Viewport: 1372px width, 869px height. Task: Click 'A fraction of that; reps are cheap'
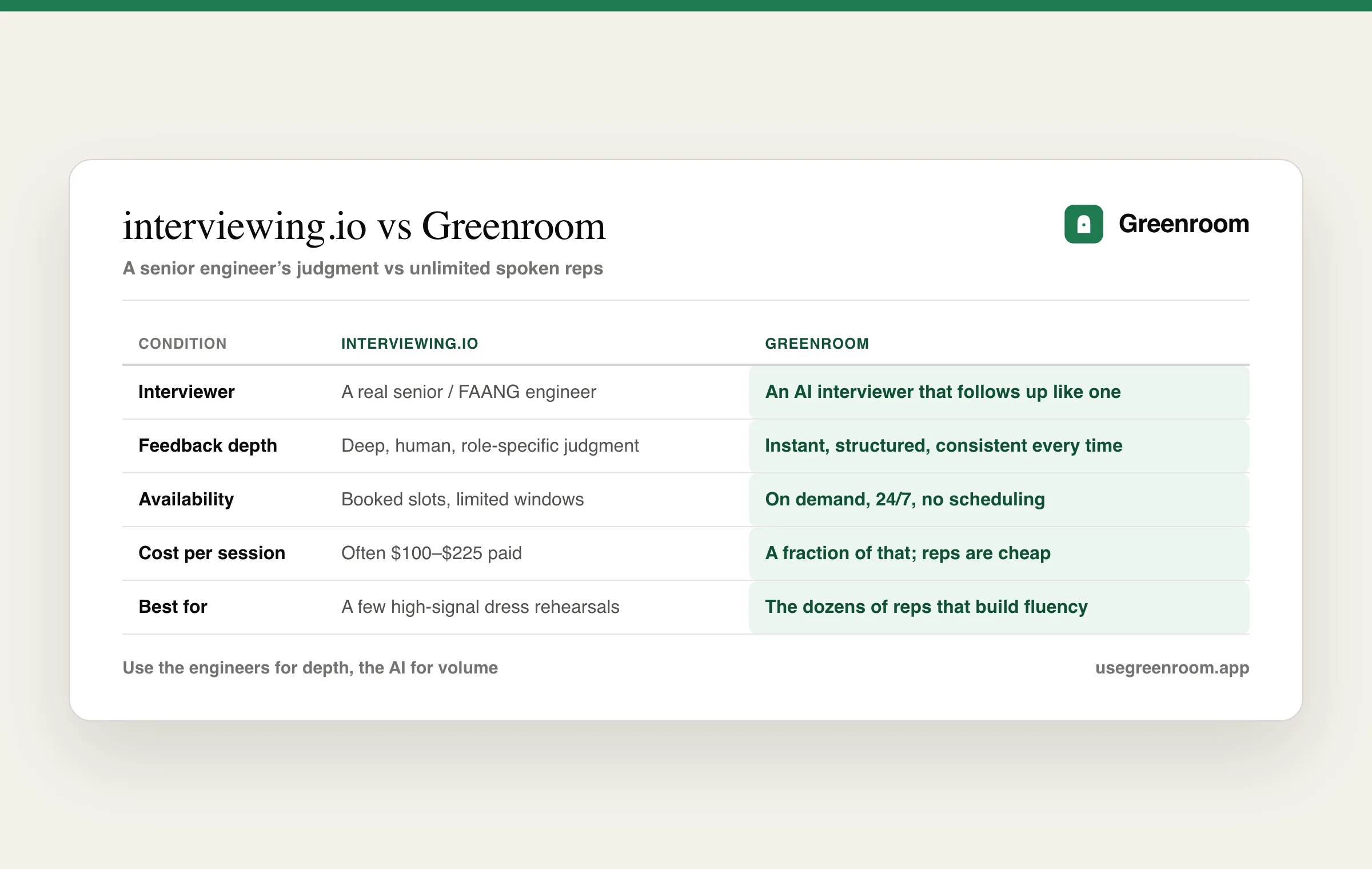(x=908, y=553)
